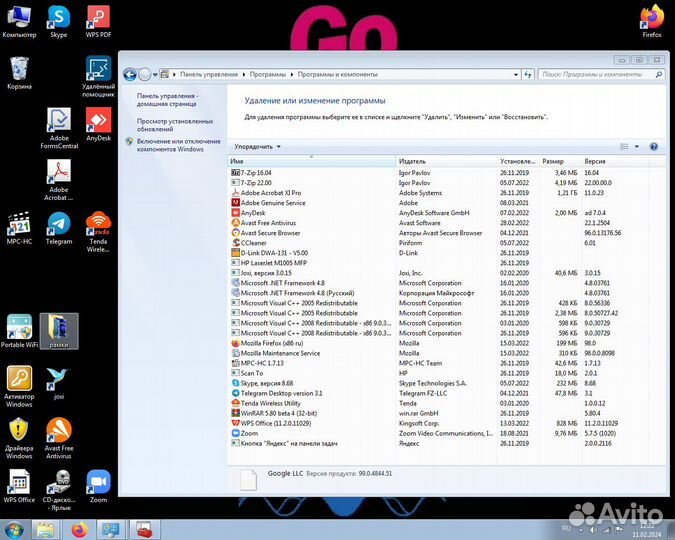The height and width of the screenshot is (540, 675).
Task: Sort list by Имя column header
Action: tap(311, 161)
